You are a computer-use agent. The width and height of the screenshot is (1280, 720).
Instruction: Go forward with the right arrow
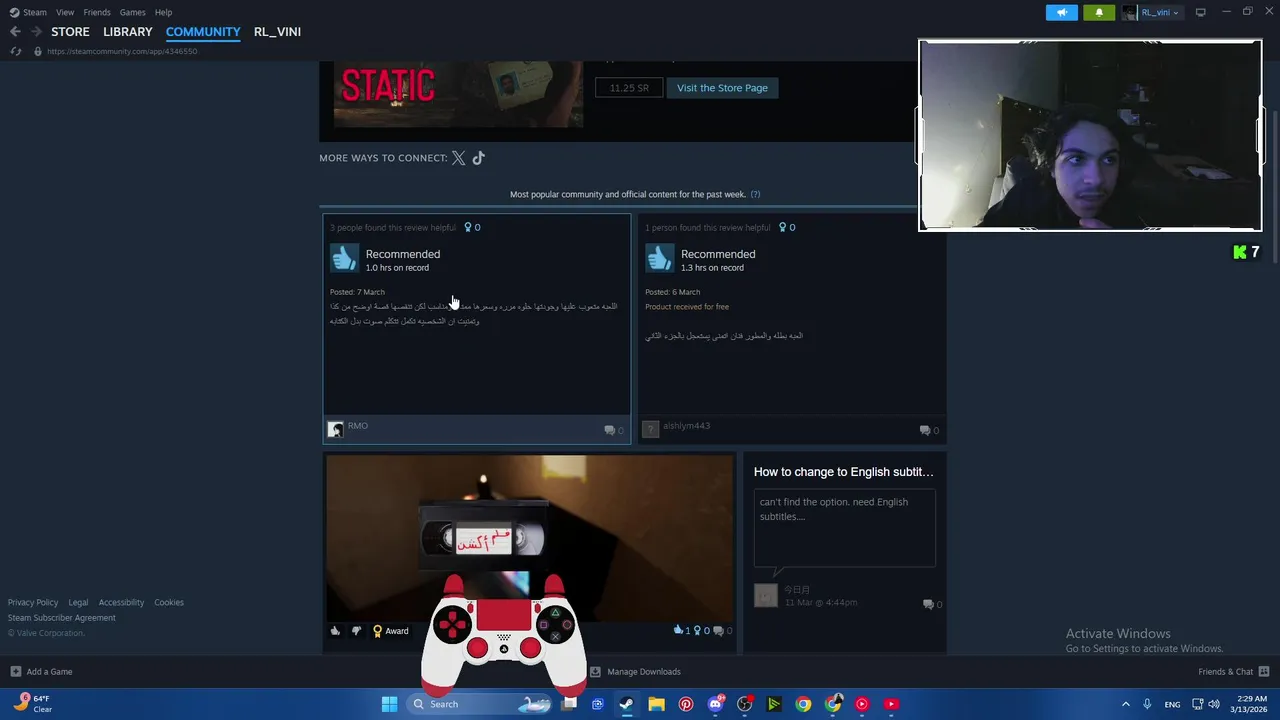[x=37, y=32]
